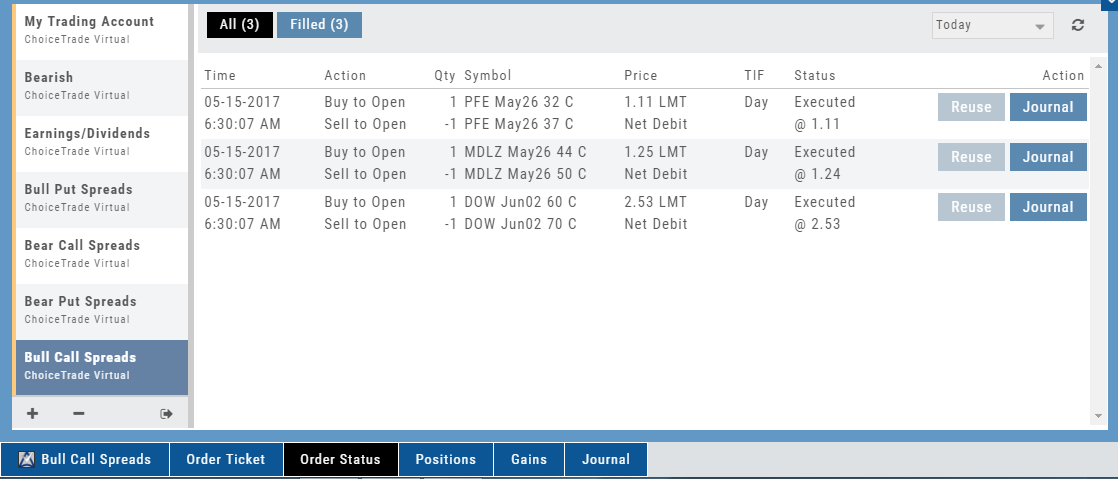Open the Today date range dropdown
The height and width of the screenshot is (479, 1118).
click(992, 25)
